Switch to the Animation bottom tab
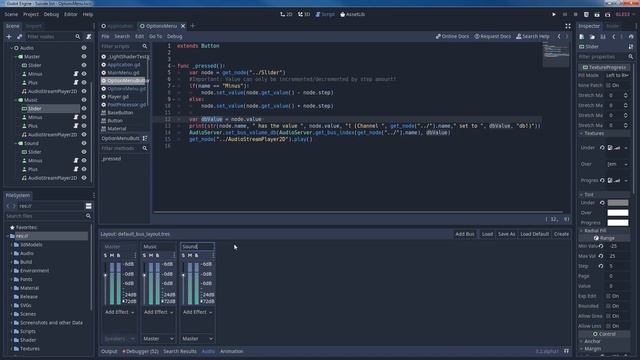Viewport: 640px width, 360px height. [231, 351]
